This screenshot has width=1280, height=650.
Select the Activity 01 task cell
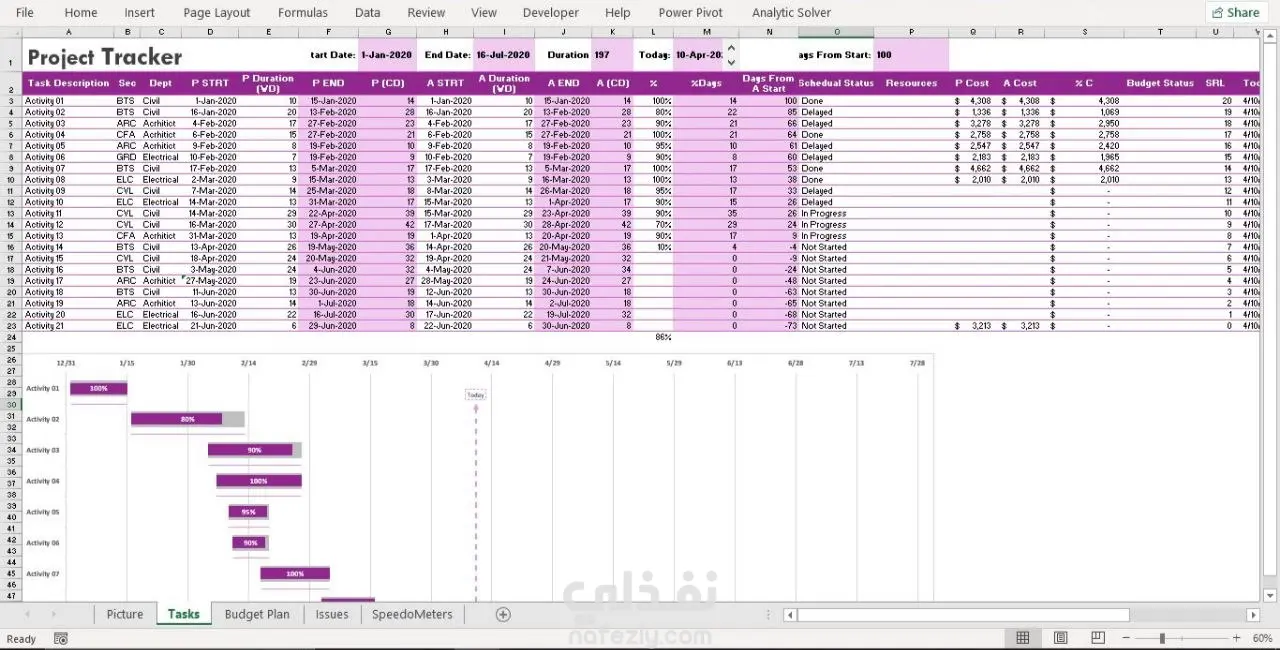[68, 101]
